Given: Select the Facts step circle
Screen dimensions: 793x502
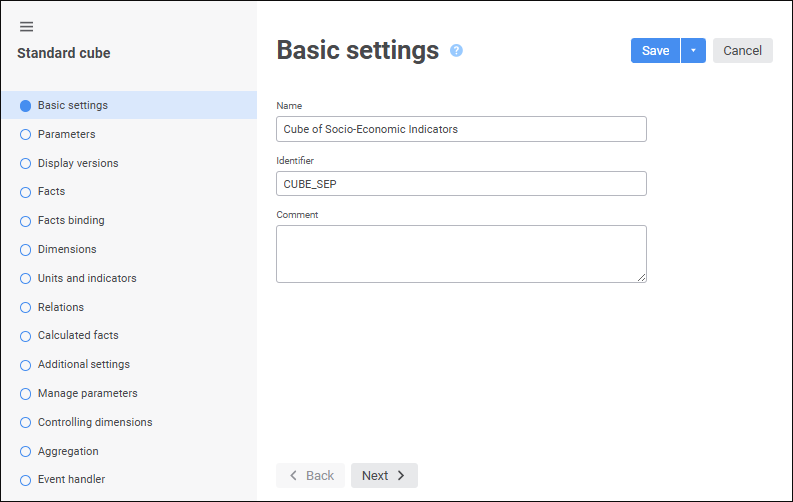Looking at the screenshot, I should point(26,192).
